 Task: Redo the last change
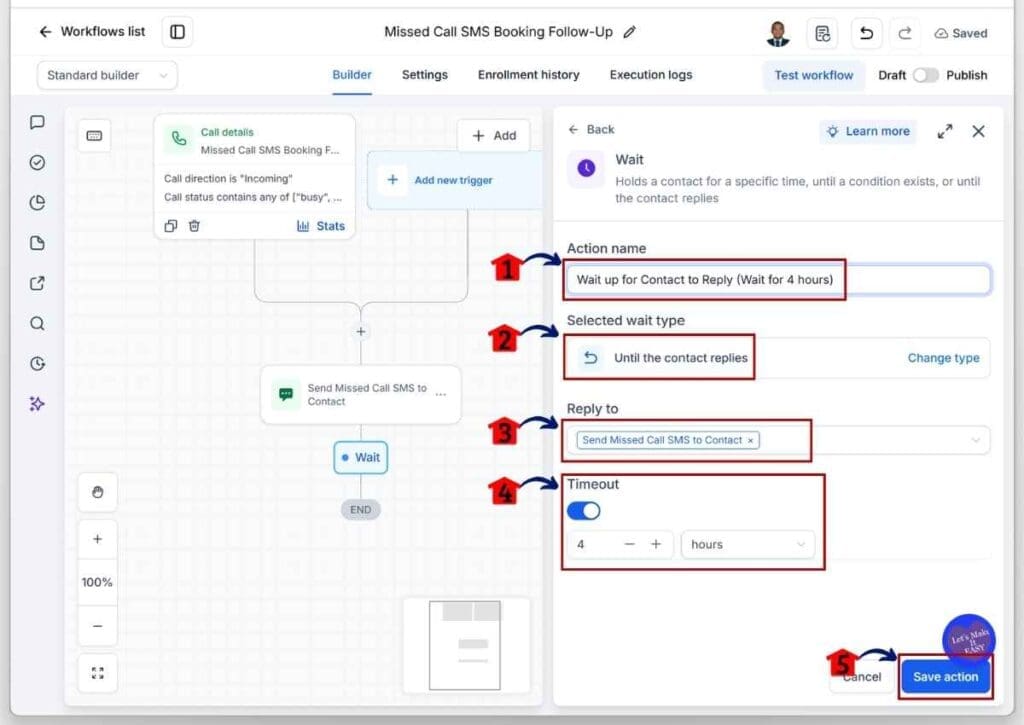tap(904, 33)
